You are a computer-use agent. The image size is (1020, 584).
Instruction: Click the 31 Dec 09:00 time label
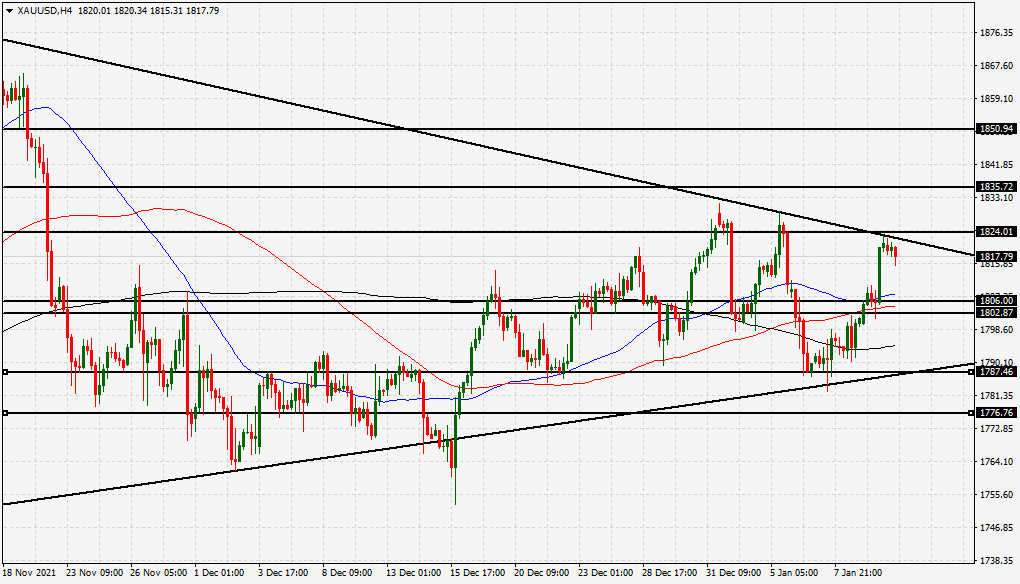tap(733, 573)
